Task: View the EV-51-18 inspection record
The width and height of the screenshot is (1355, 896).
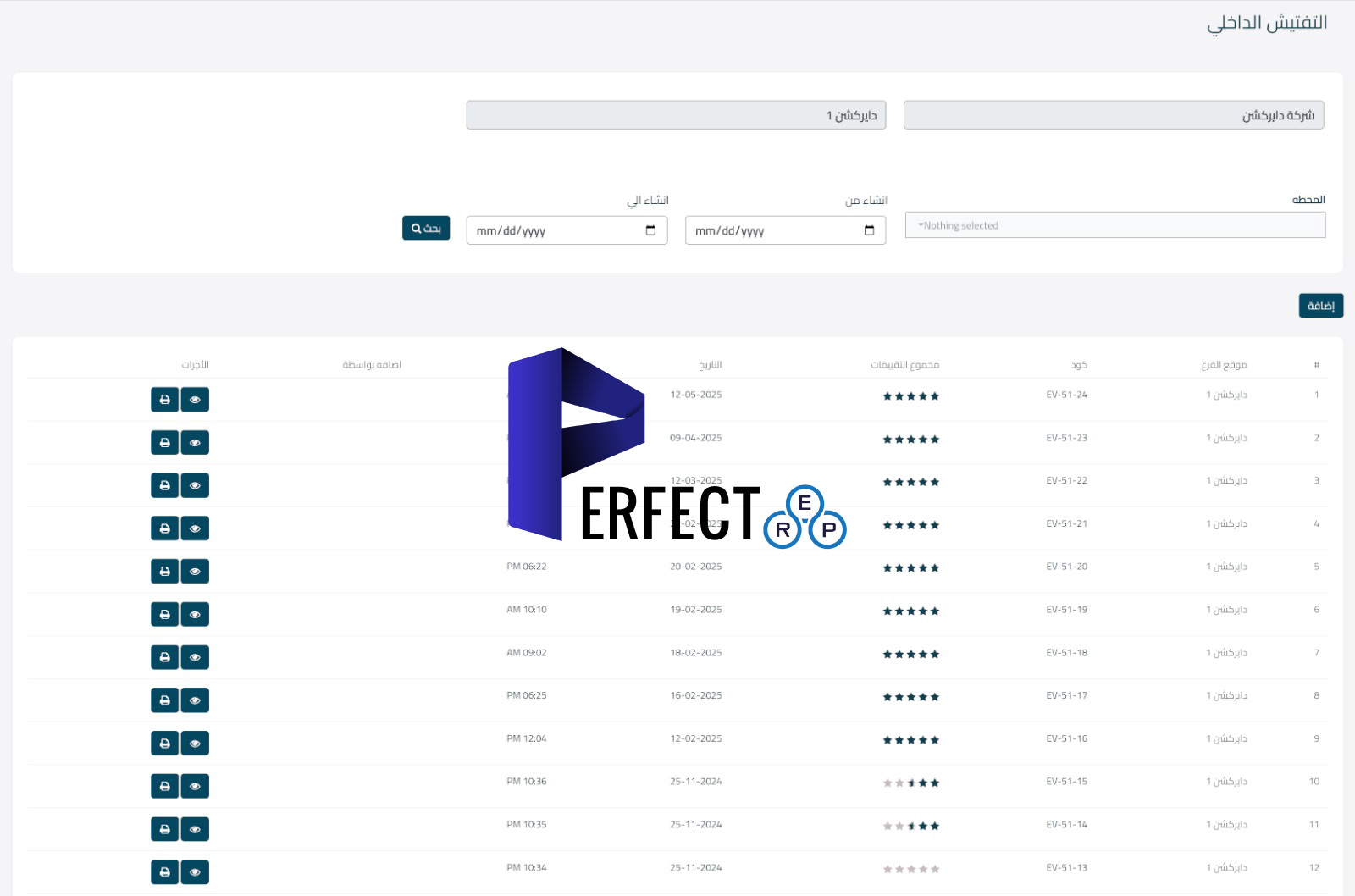Action: tap(195, 657)
